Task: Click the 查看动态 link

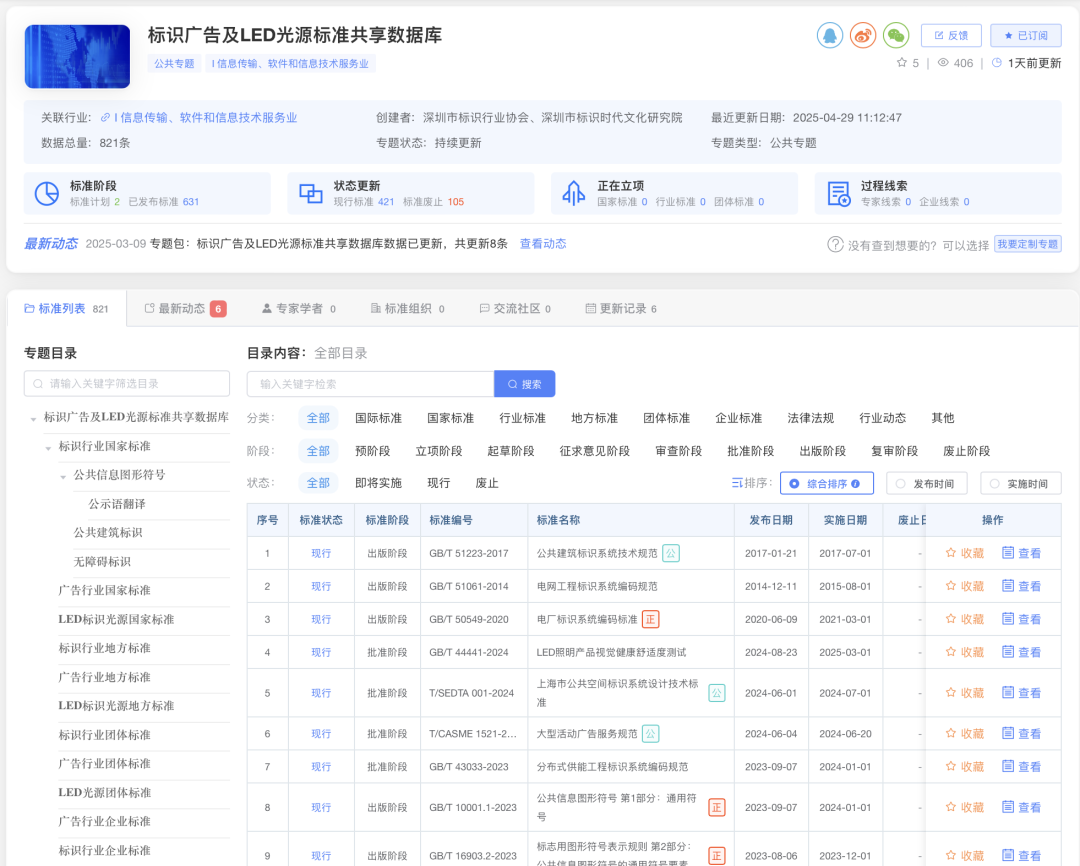Action: 543,243
